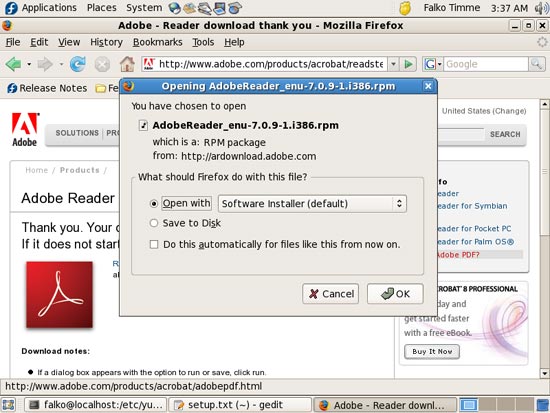Click the trash icon in bottom panel
This screenshot has width=550, height=413.
click(x=543, y=405)
